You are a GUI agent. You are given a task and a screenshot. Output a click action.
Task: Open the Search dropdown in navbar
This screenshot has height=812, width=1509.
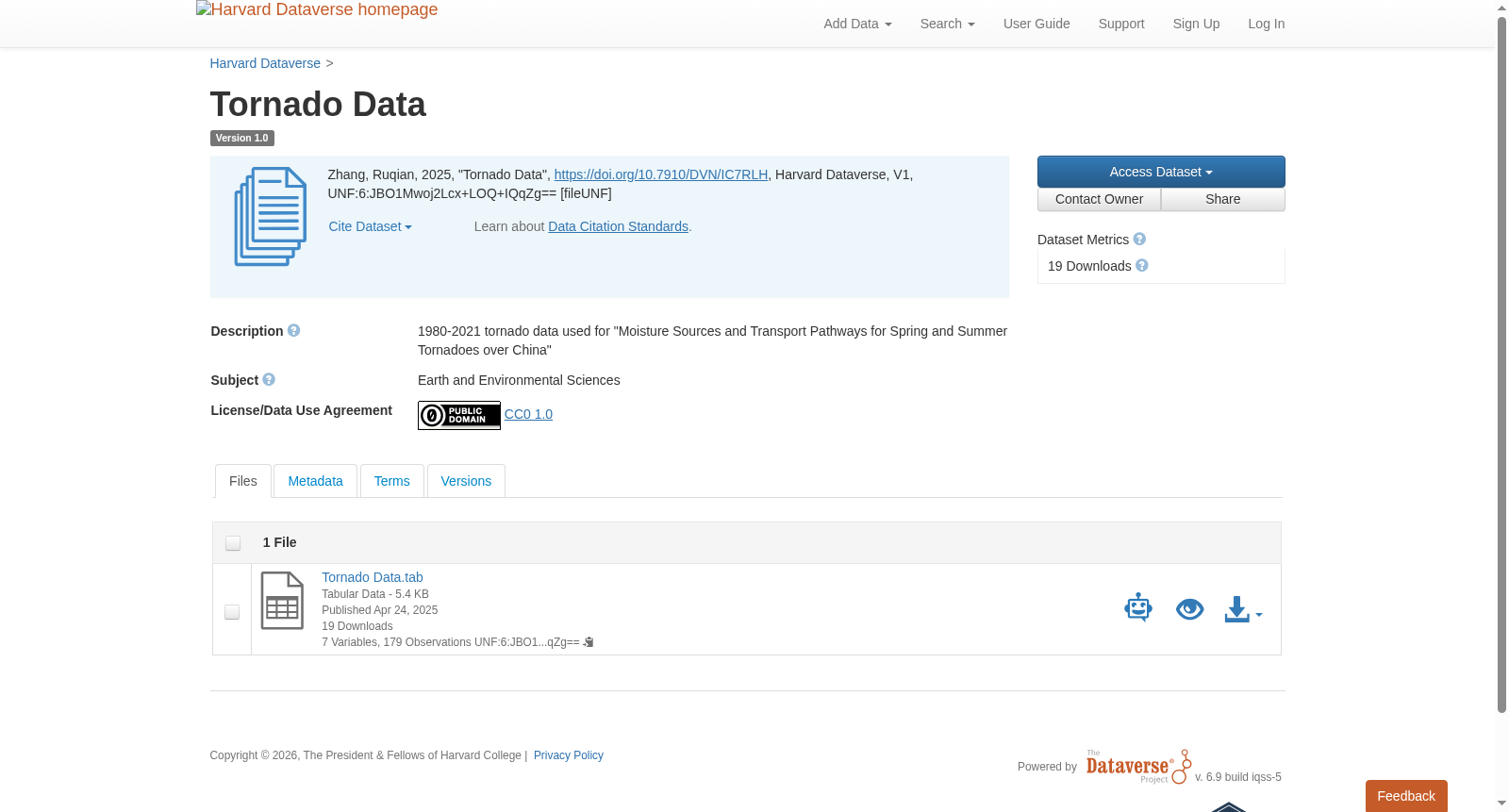(948, 24)
